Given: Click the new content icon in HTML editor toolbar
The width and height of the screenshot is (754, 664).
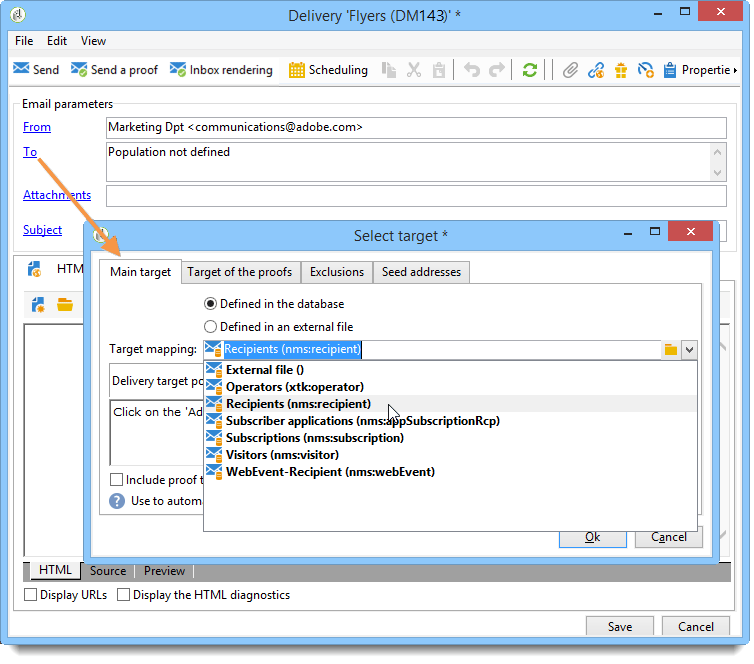Looking at the screenshot, I should [38, 304].
